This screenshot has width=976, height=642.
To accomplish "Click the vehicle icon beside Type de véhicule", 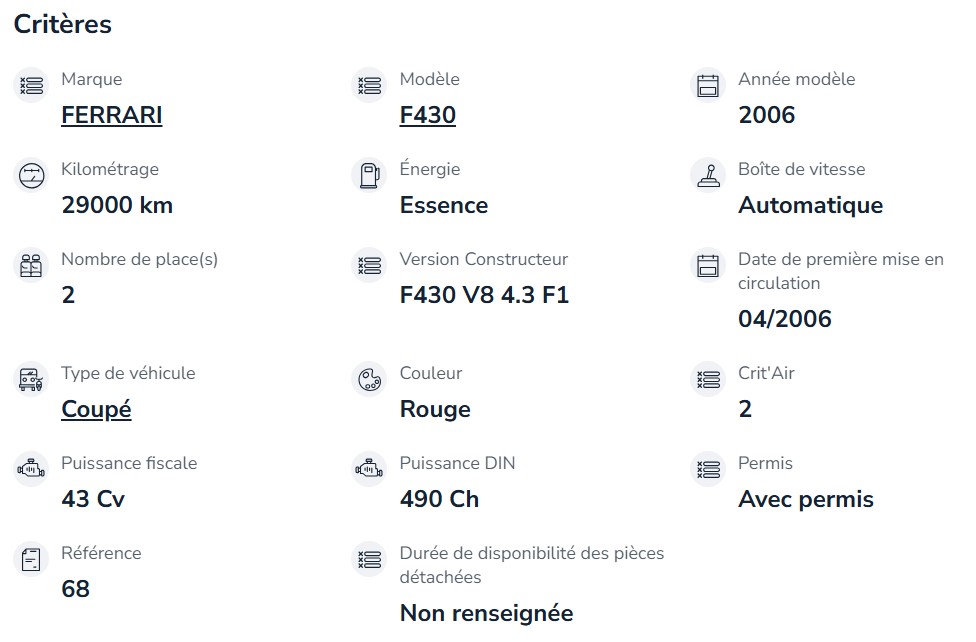I will click(31, 379).
